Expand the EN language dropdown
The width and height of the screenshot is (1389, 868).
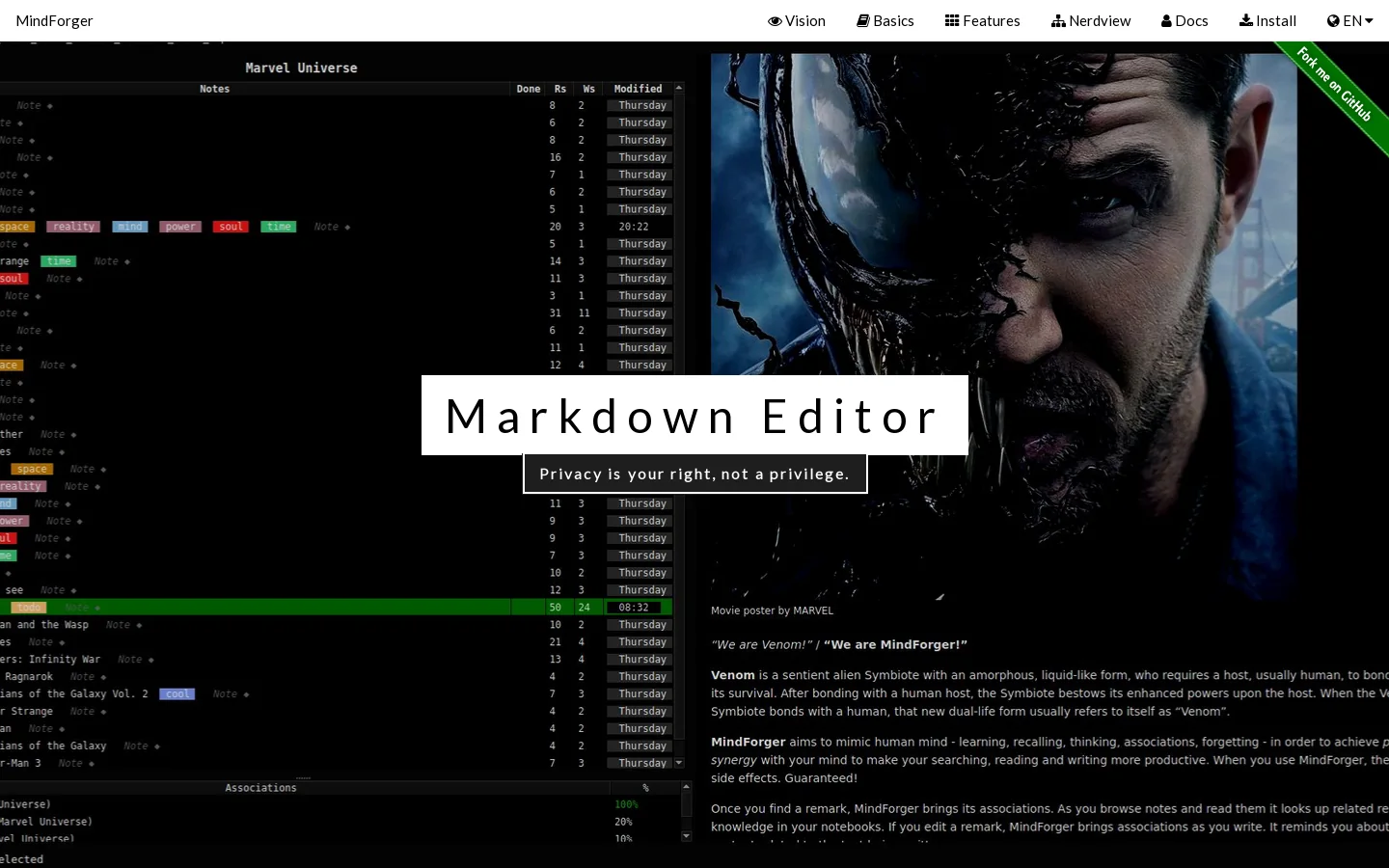tap(1349, 20)
